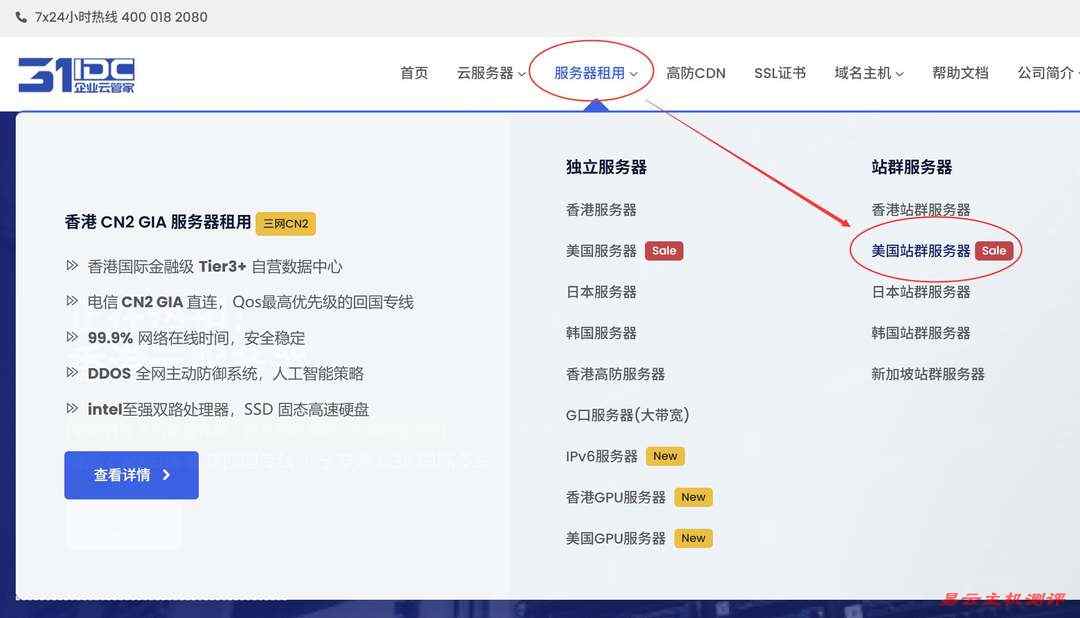
Task: Expand the 公司简介 dropdown
Action: (x=1046, y=74)
